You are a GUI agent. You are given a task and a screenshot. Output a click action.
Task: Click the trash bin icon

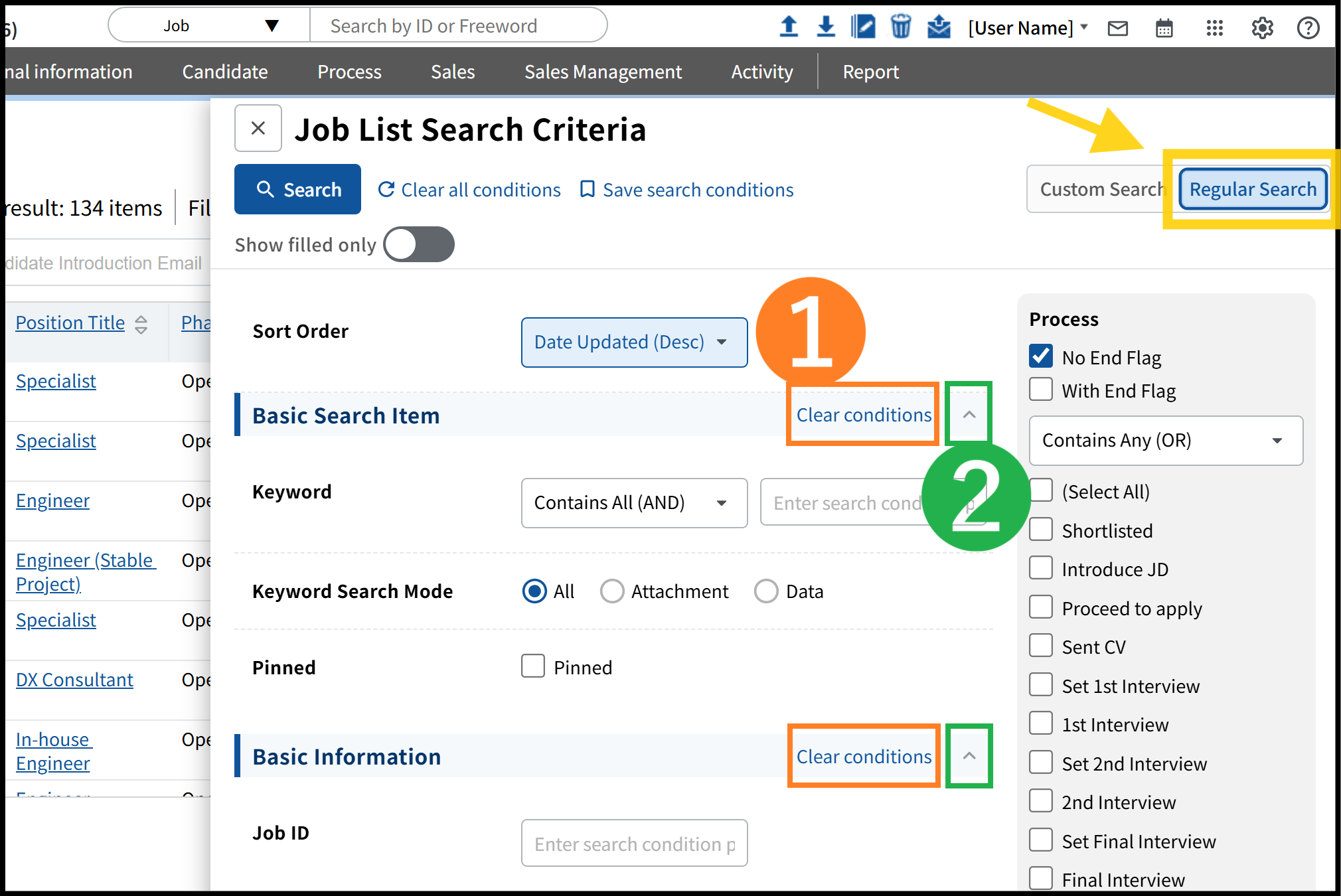tap(900, 27)
